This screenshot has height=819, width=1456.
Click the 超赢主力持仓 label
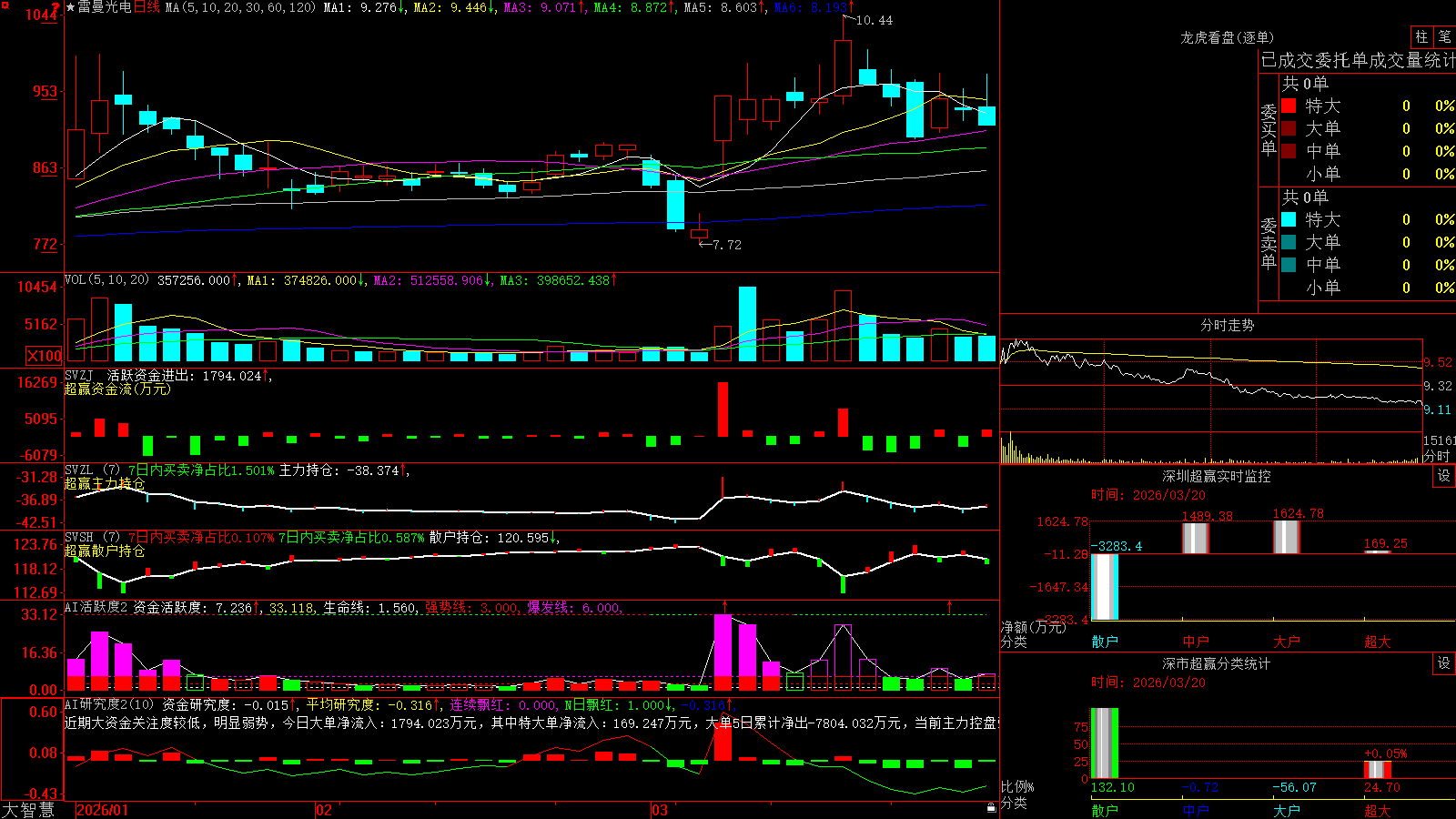point(105,483)
